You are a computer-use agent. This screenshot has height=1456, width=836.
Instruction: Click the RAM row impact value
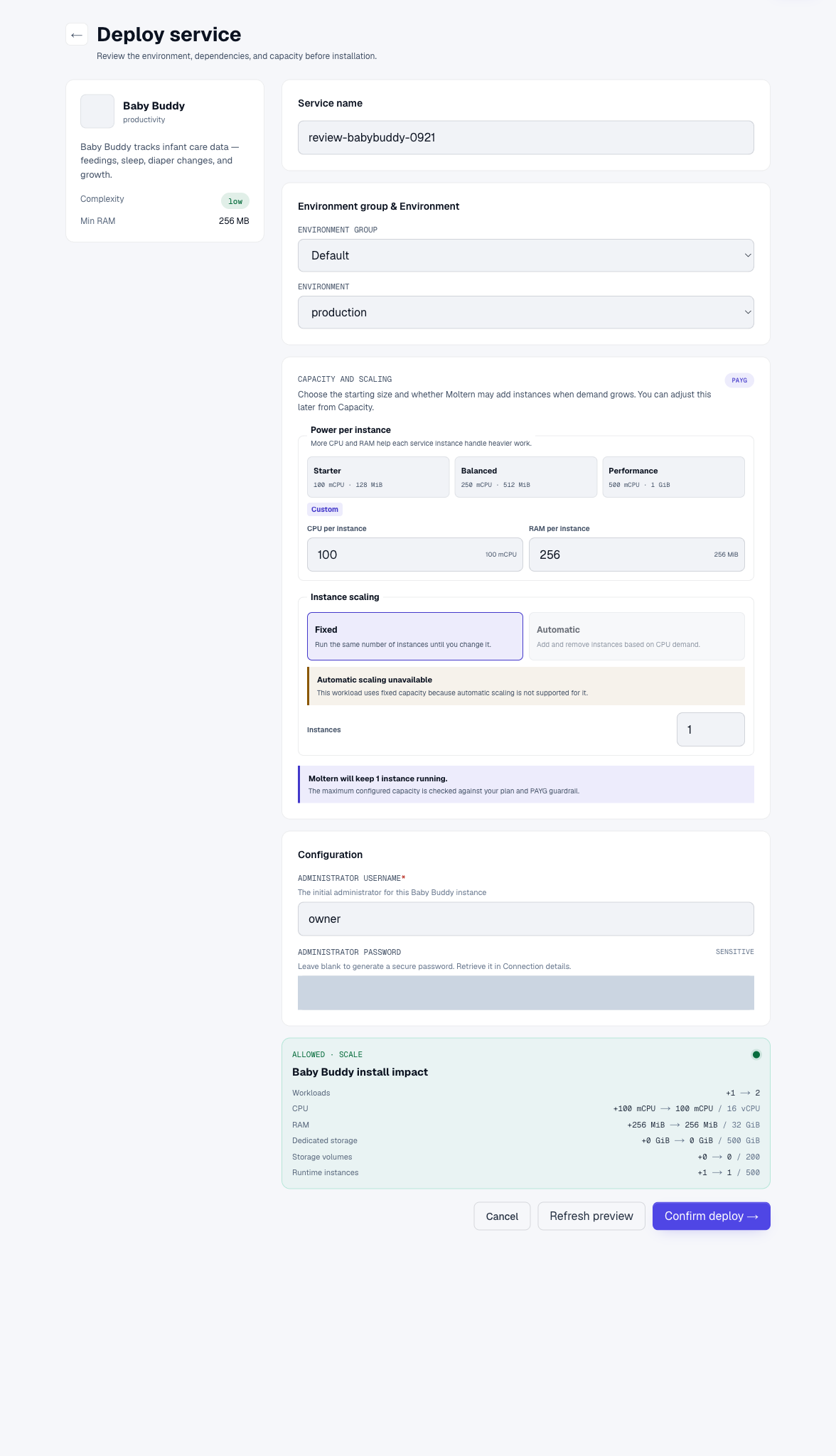[694, 1125]
